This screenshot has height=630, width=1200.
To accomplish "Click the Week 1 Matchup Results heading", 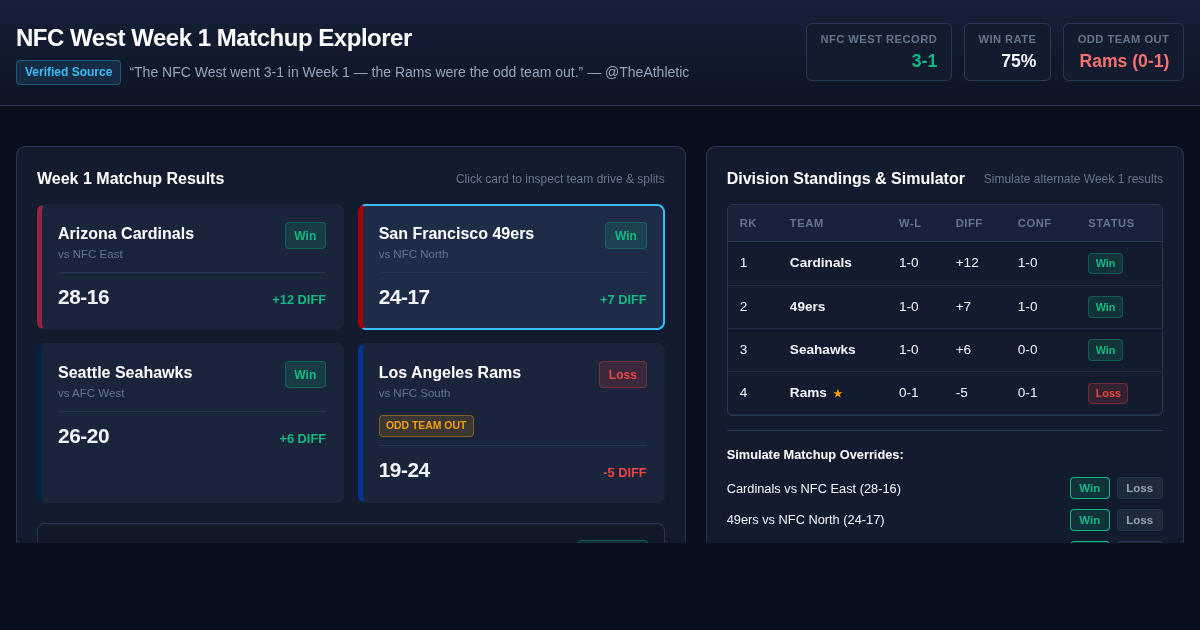I will [131, 179].
